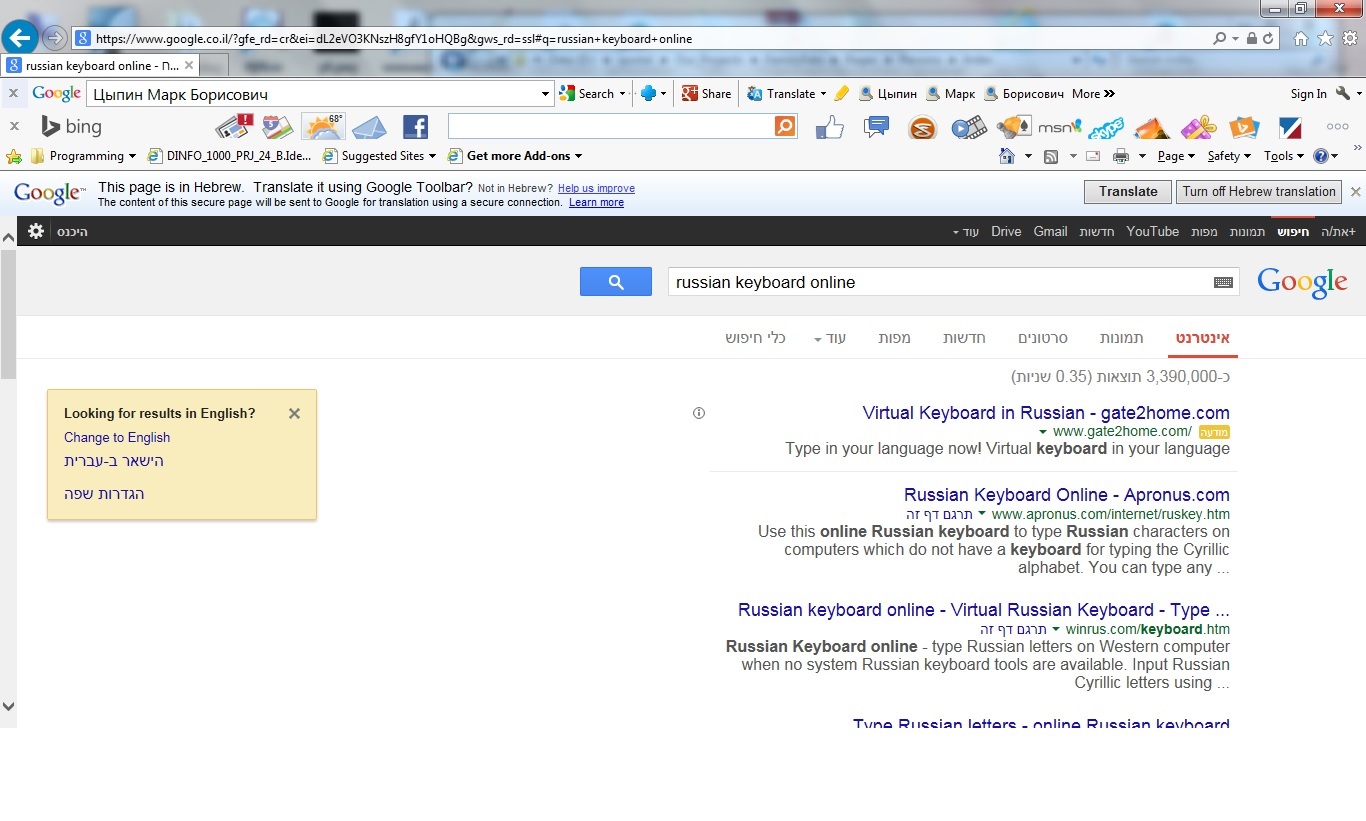Open the Google Toolbar Search dropdown arrow
Viewport: 1366px width, 821px height.
pyautogui.click(x=622, y=93)
